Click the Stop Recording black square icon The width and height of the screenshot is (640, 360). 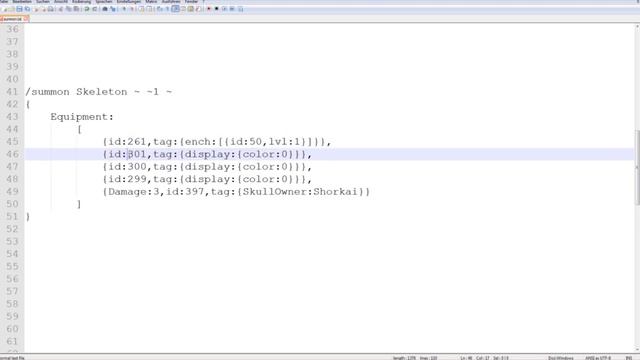click(216, 9)
